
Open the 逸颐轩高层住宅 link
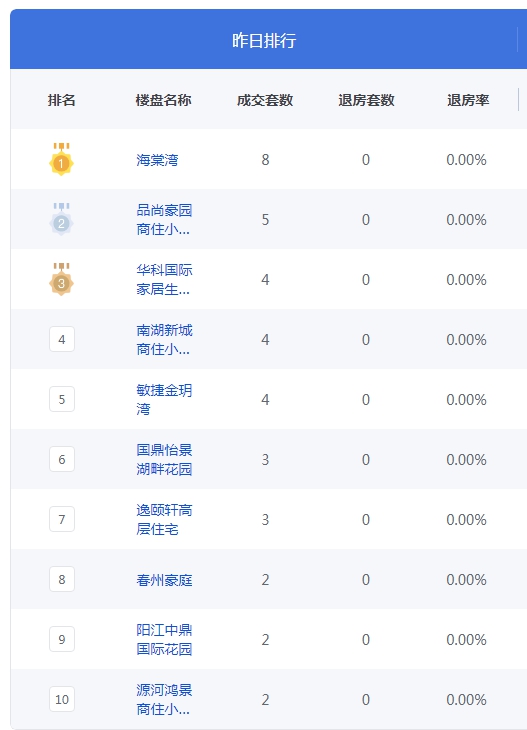(164, 520)
